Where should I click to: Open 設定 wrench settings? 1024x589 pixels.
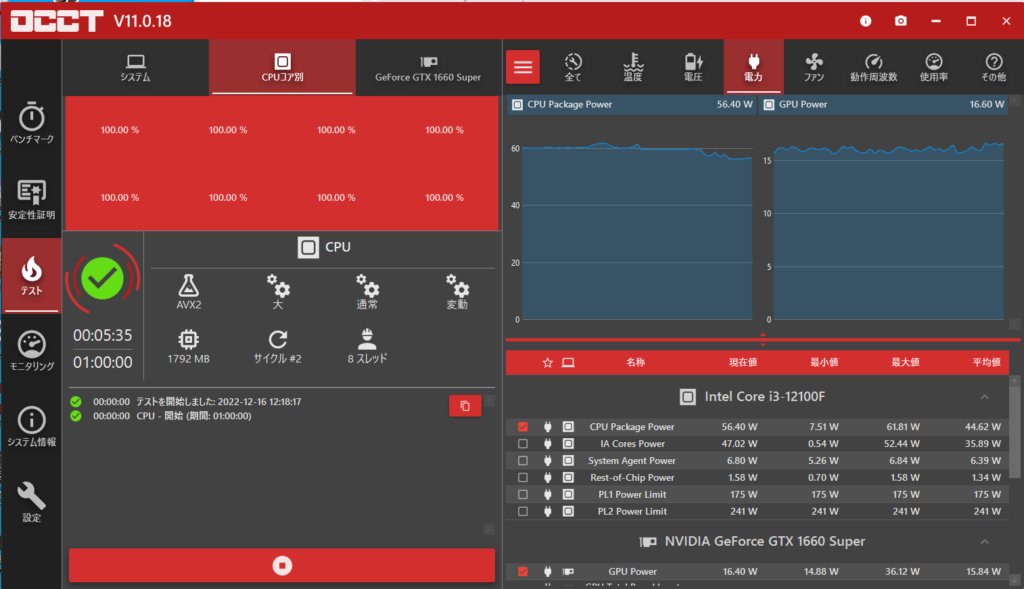click(x=31, y=502)
